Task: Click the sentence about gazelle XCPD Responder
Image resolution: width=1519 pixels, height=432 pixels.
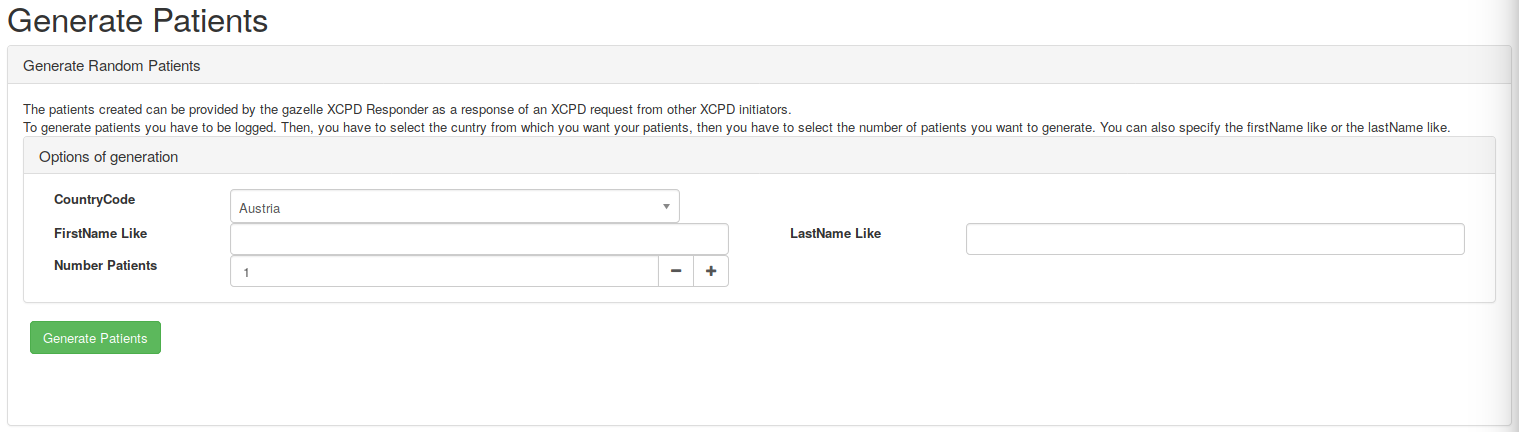Action: tap(407, 109)
